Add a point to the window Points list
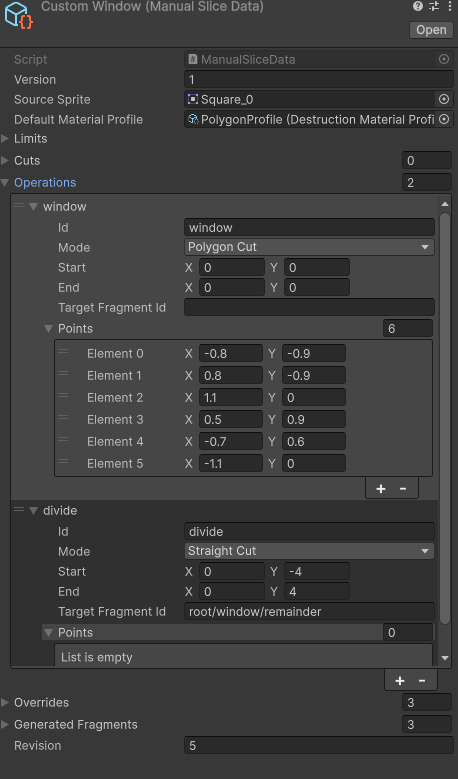458x779 pixels. pos(381,488)
